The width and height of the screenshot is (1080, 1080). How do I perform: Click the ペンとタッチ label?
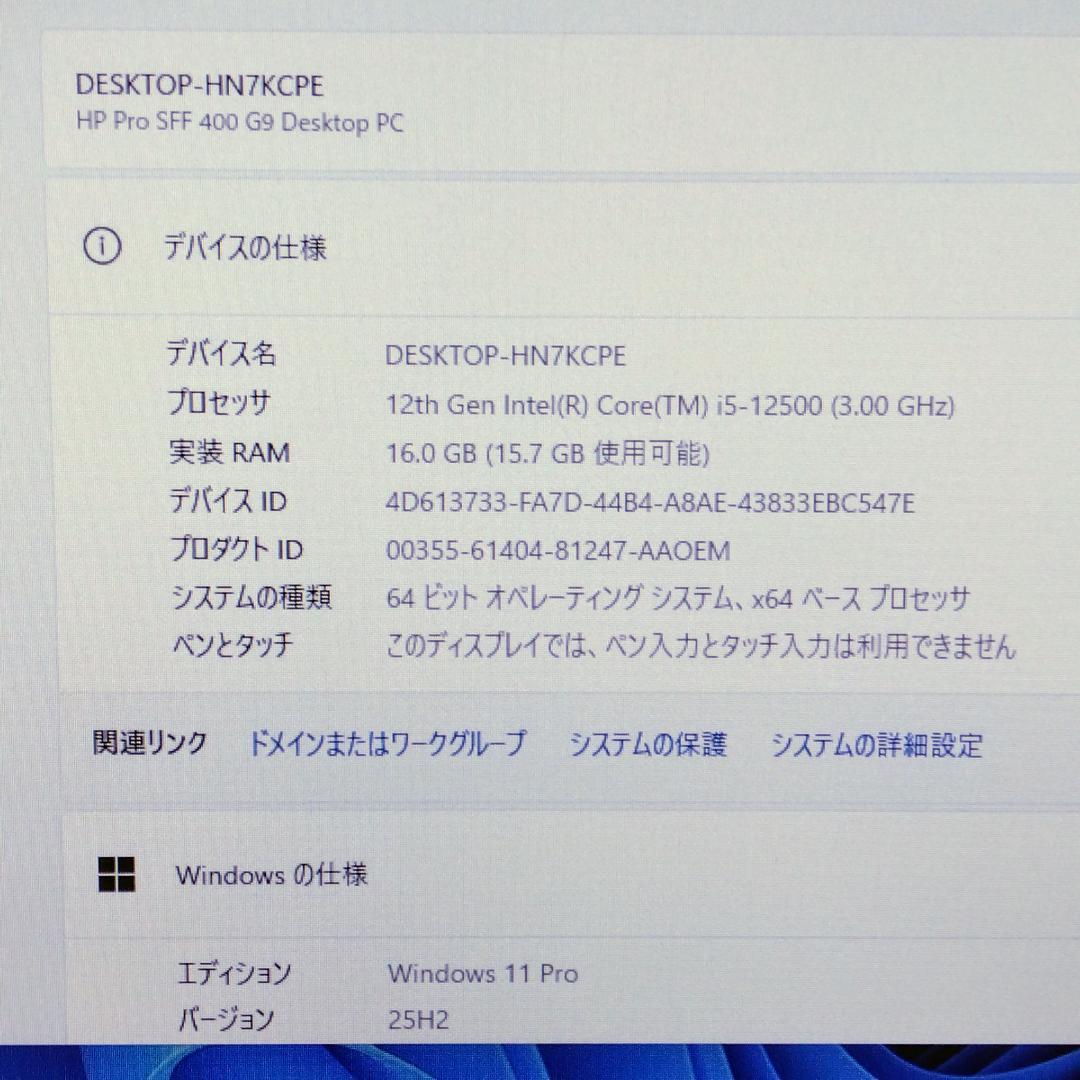233,645
